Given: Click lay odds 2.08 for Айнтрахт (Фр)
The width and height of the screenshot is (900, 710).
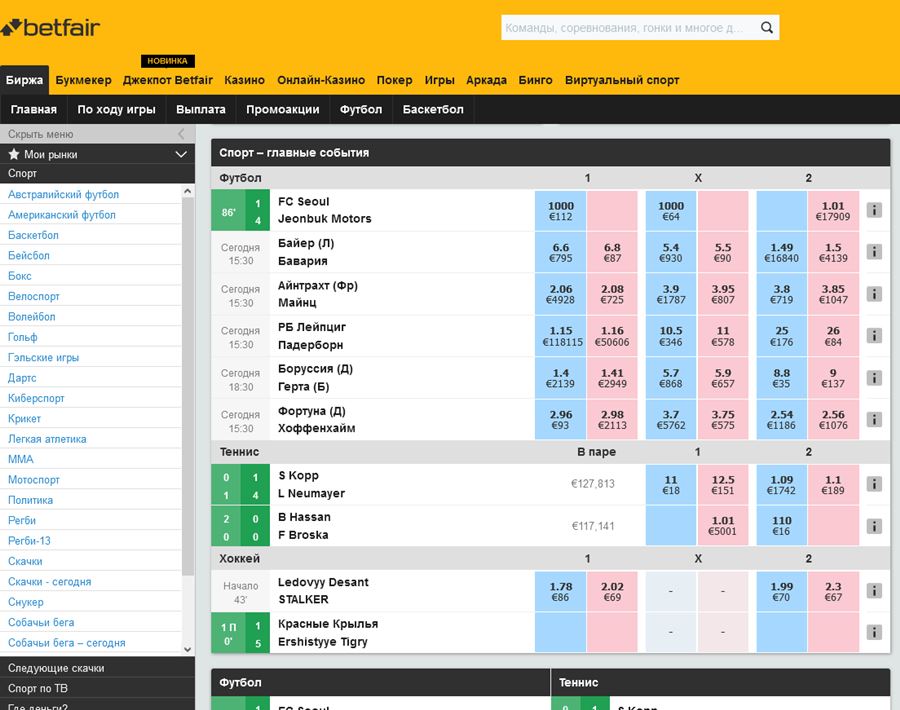Looking at the screenshot, I should [612, 294].
